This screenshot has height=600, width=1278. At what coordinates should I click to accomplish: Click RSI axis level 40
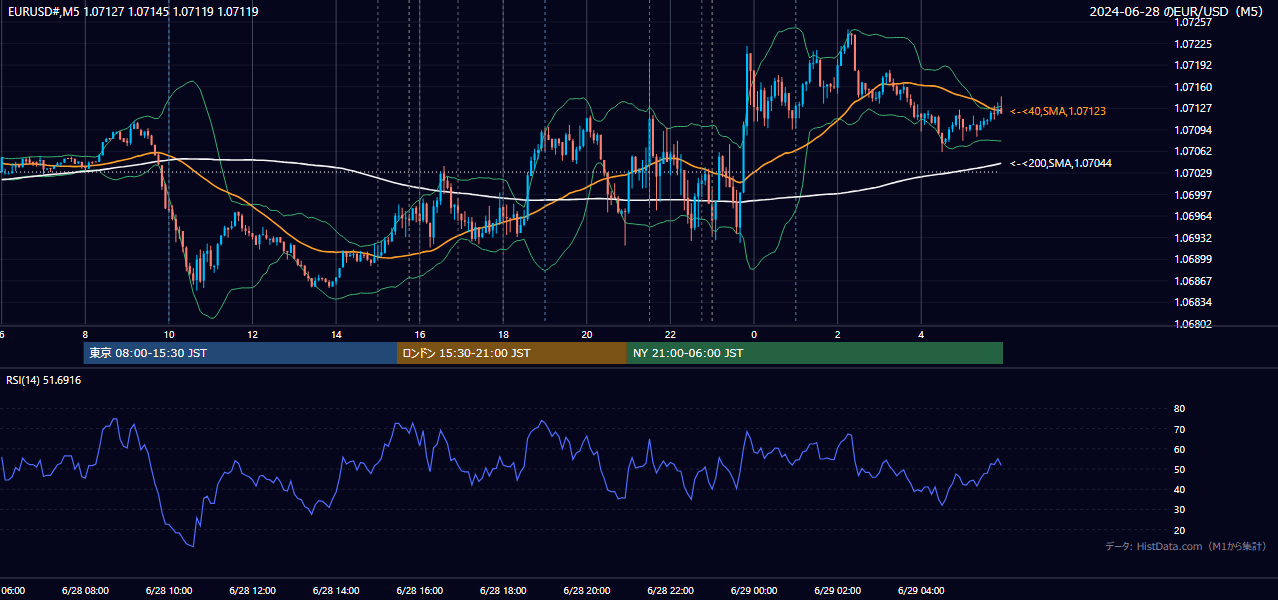[x=1179, y=489]
